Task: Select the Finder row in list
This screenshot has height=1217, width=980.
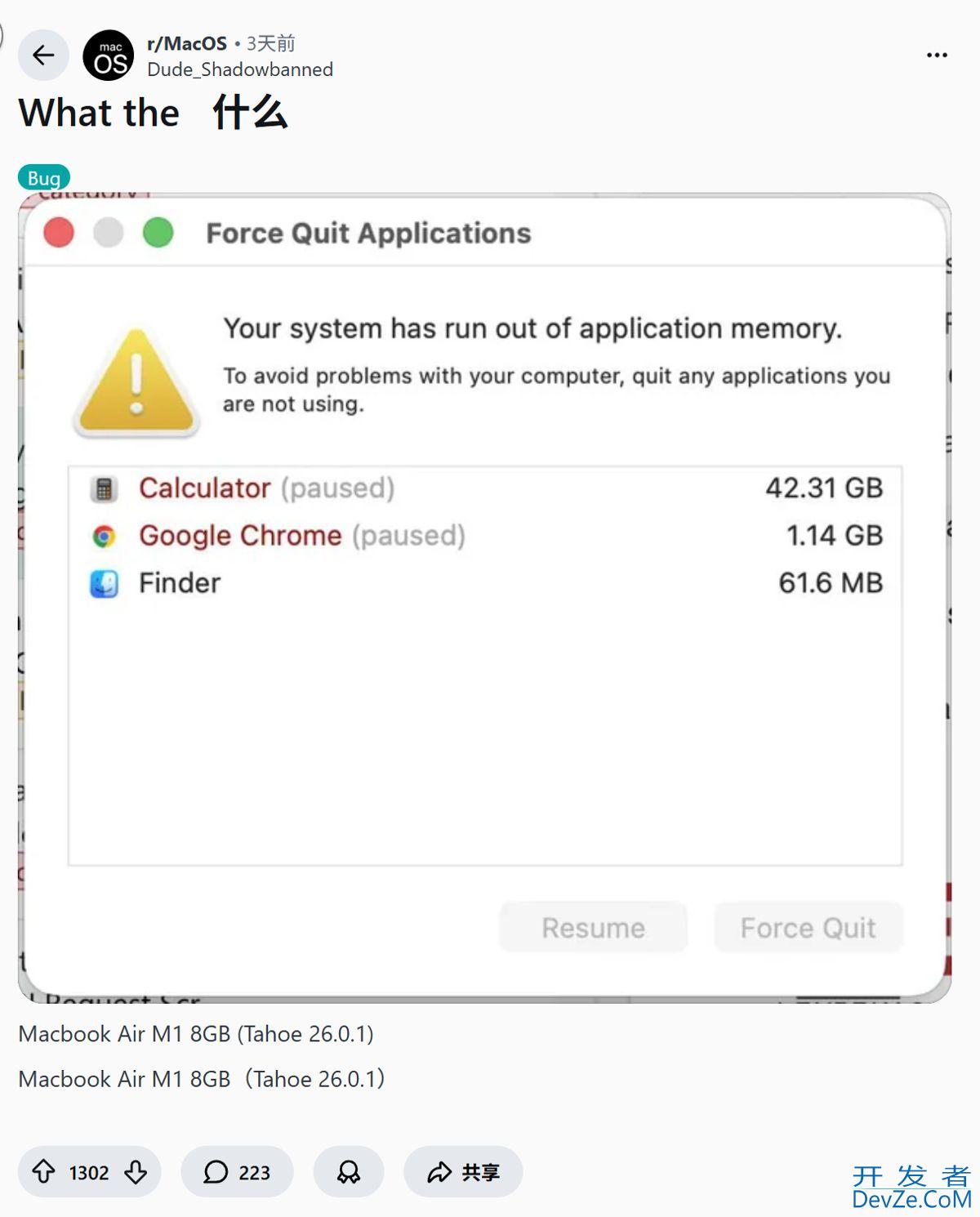Action: pyautogui.click(x=485, y=583)
